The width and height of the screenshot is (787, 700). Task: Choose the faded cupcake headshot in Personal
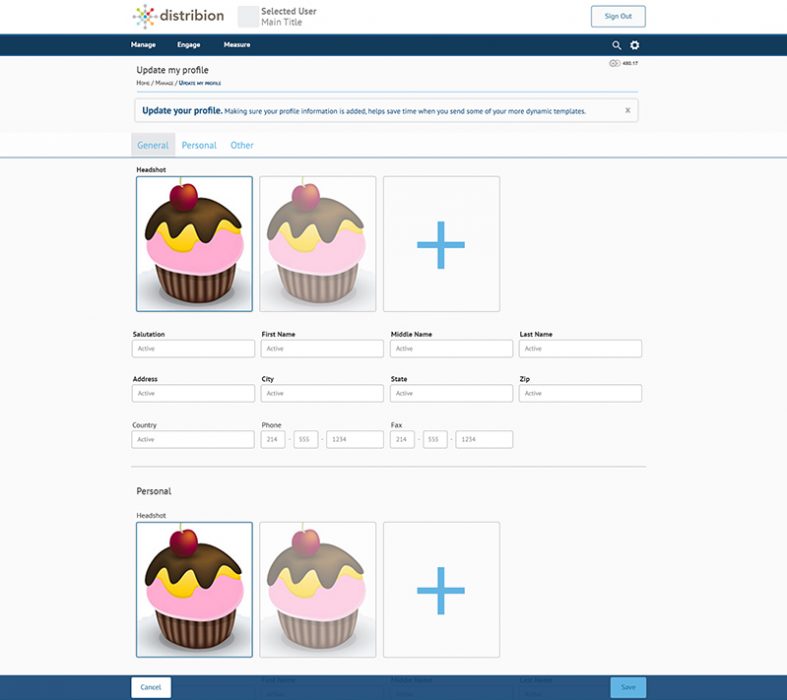point(317,589)
